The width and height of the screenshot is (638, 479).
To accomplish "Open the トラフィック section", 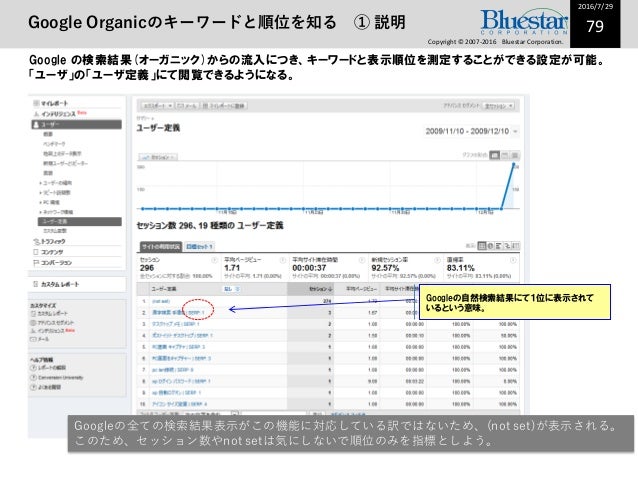I will tap(53, 241).
